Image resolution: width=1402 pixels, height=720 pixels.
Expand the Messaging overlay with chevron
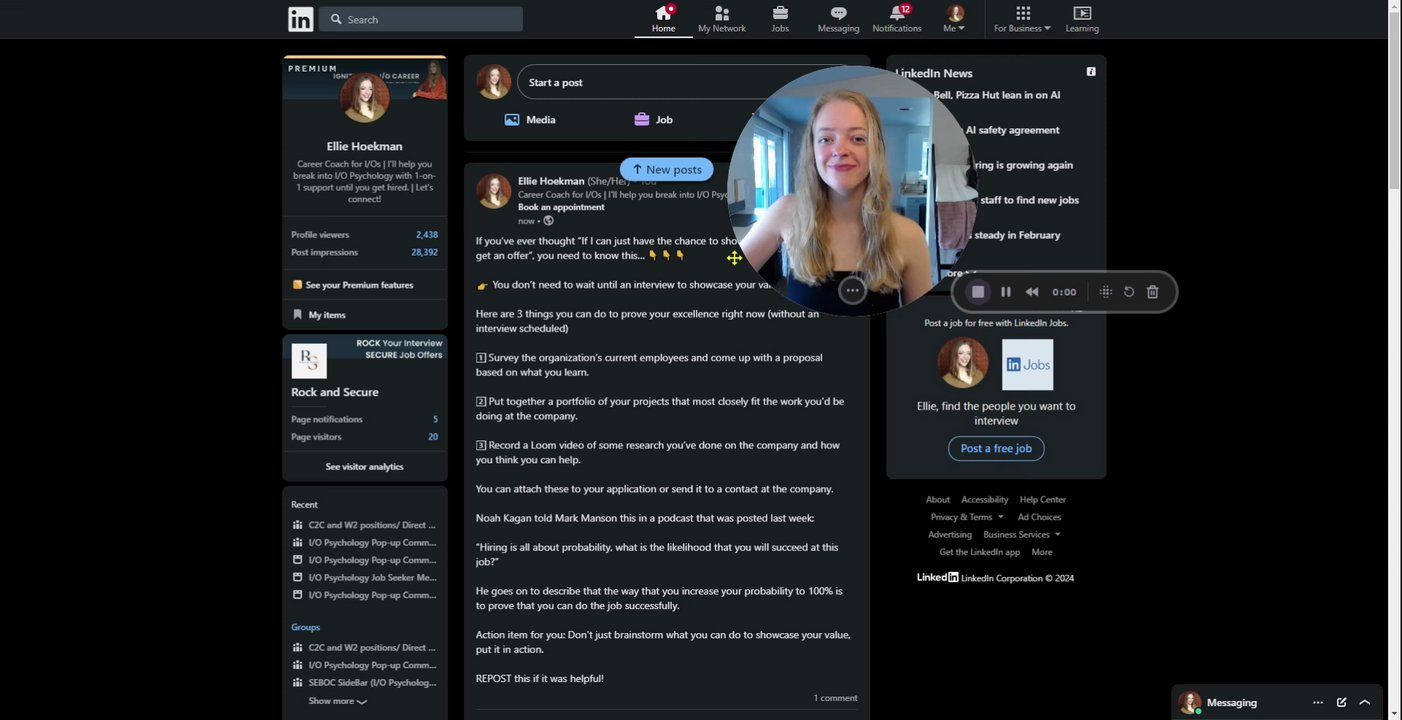click(1365, 703)
